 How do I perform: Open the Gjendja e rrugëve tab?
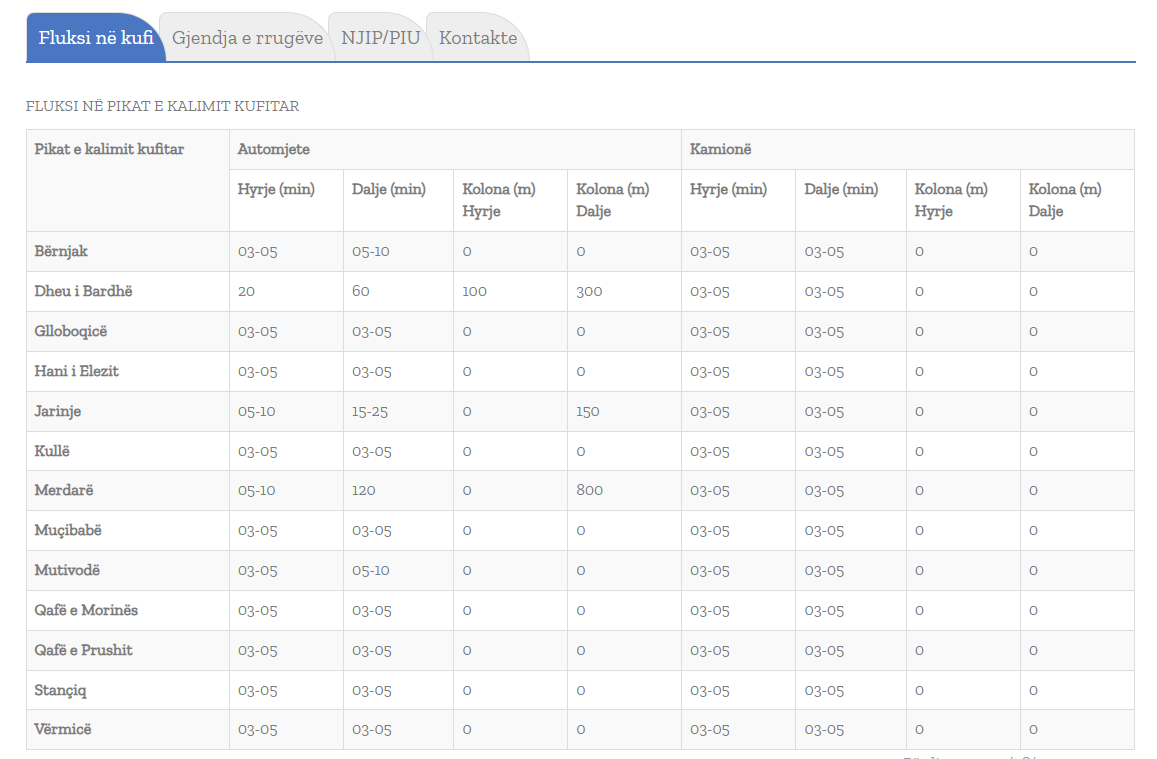(247, 38)
